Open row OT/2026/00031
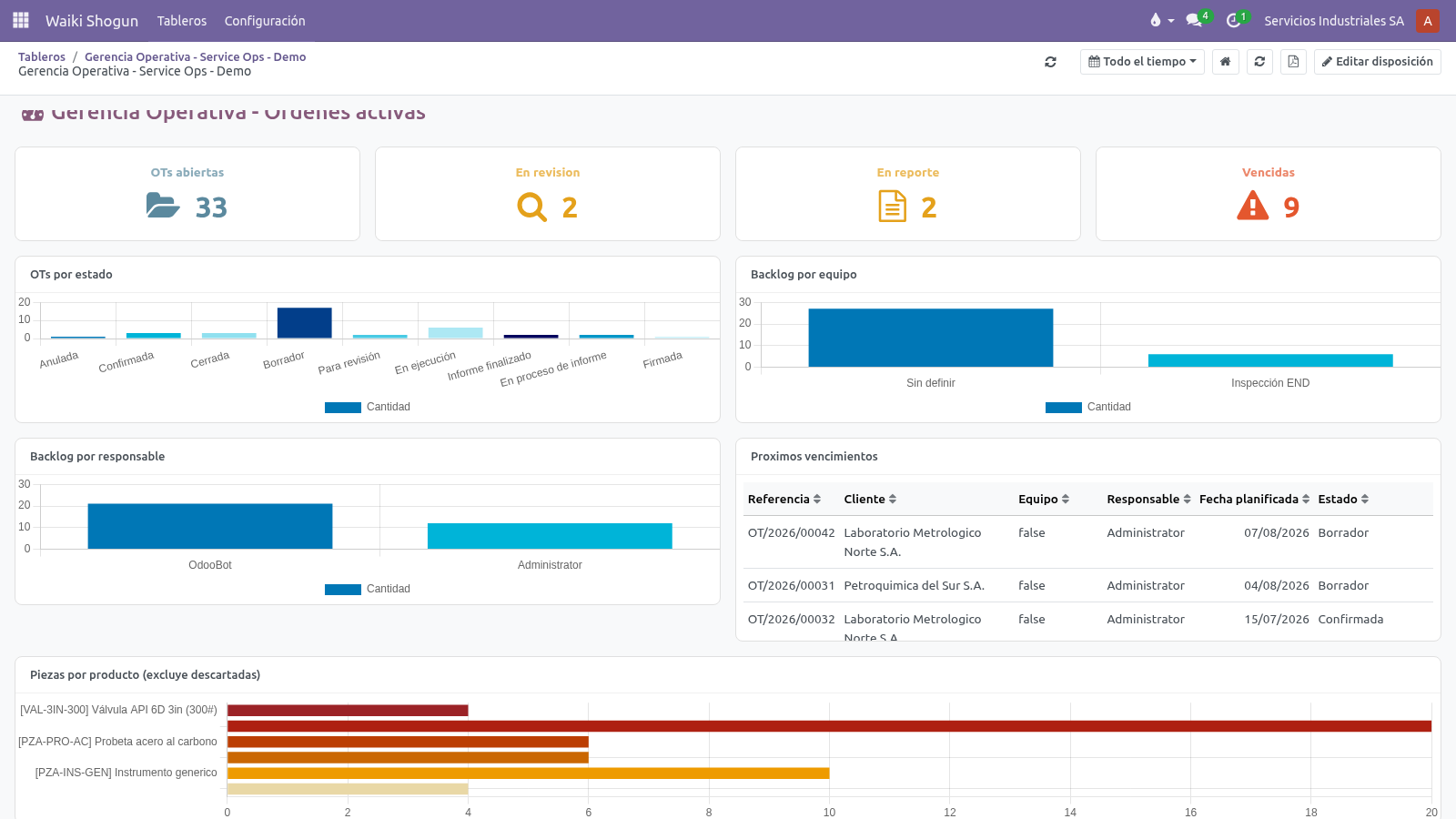The width and height of the screenshot is (1456, 819). (1088, 585)
